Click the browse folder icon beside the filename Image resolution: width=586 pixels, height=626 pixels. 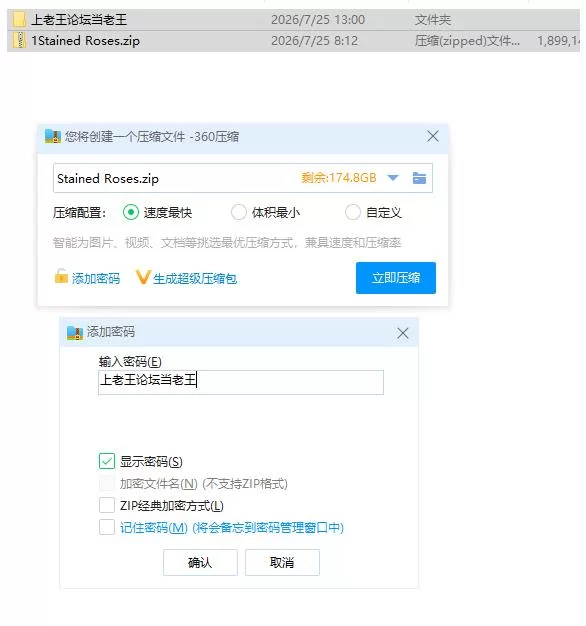click(419, 178)
